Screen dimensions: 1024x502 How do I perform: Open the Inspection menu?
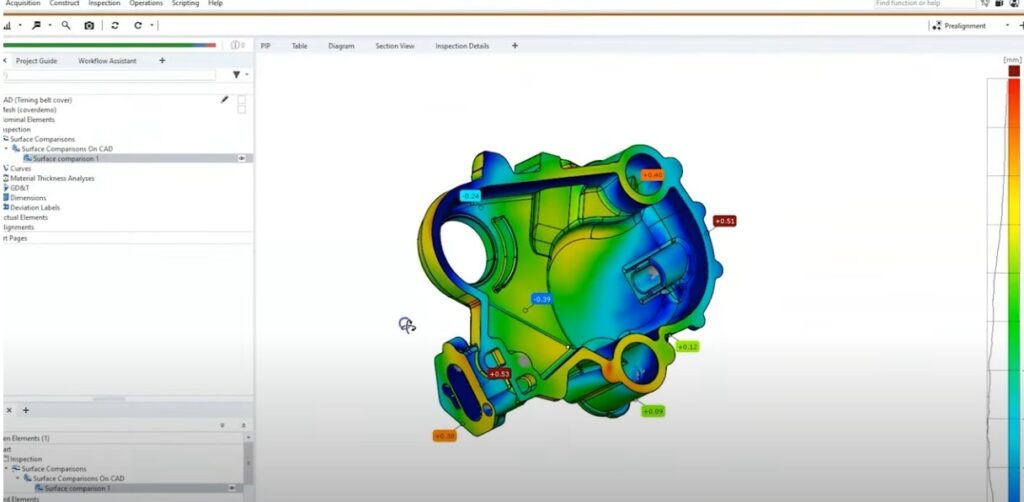click(104, 3)
